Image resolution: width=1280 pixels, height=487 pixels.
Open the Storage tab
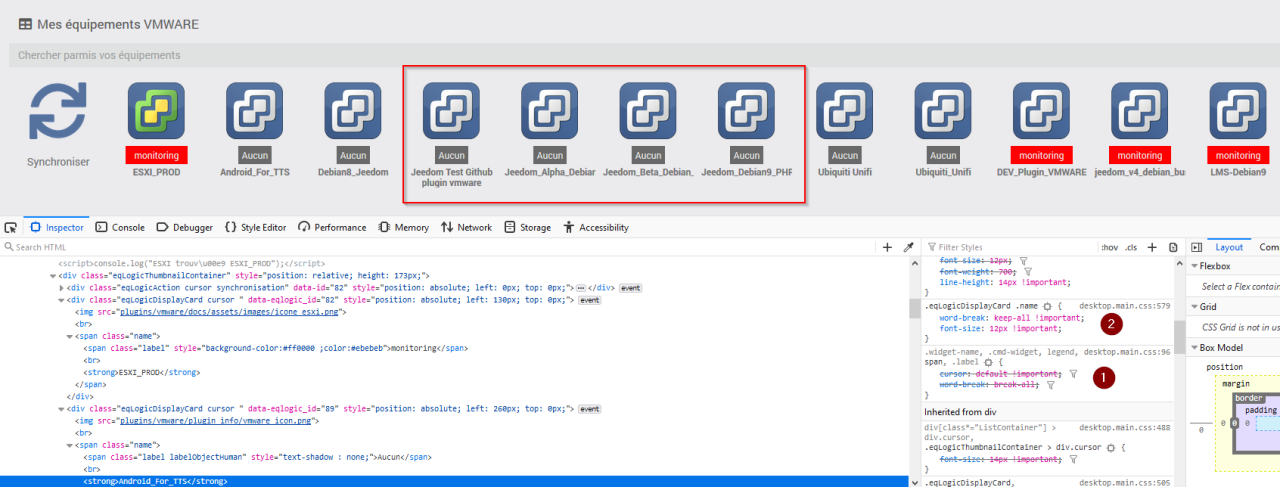coord(528,227)
